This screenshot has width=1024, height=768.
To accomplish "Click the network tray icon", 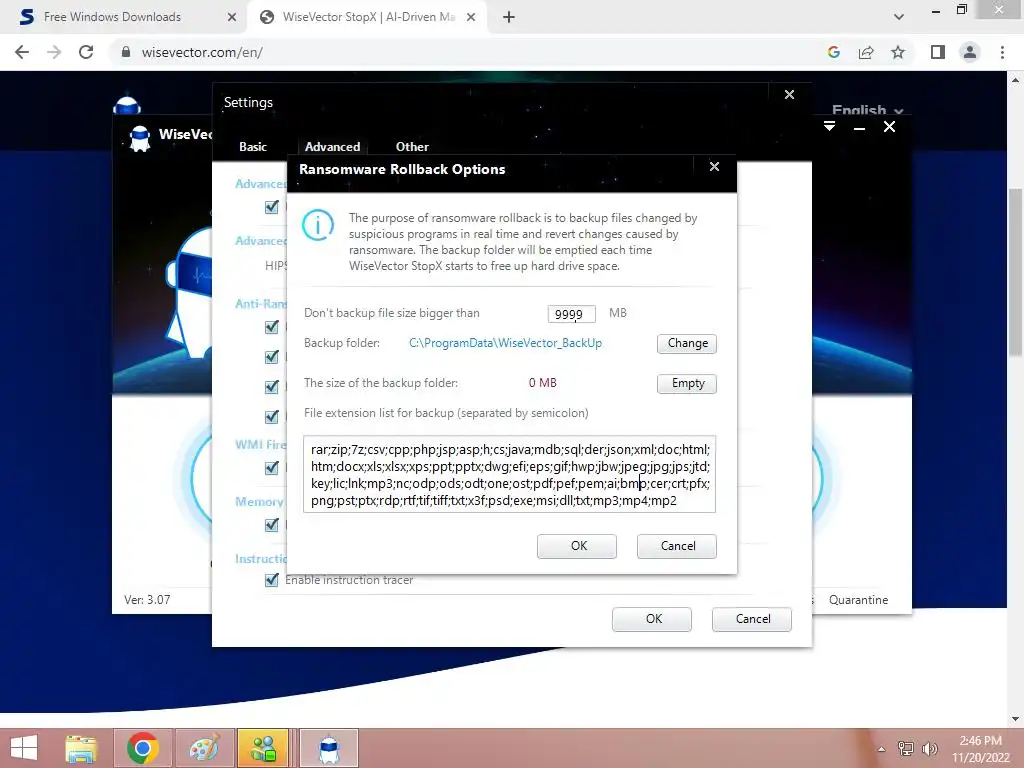I will point(906,749).
